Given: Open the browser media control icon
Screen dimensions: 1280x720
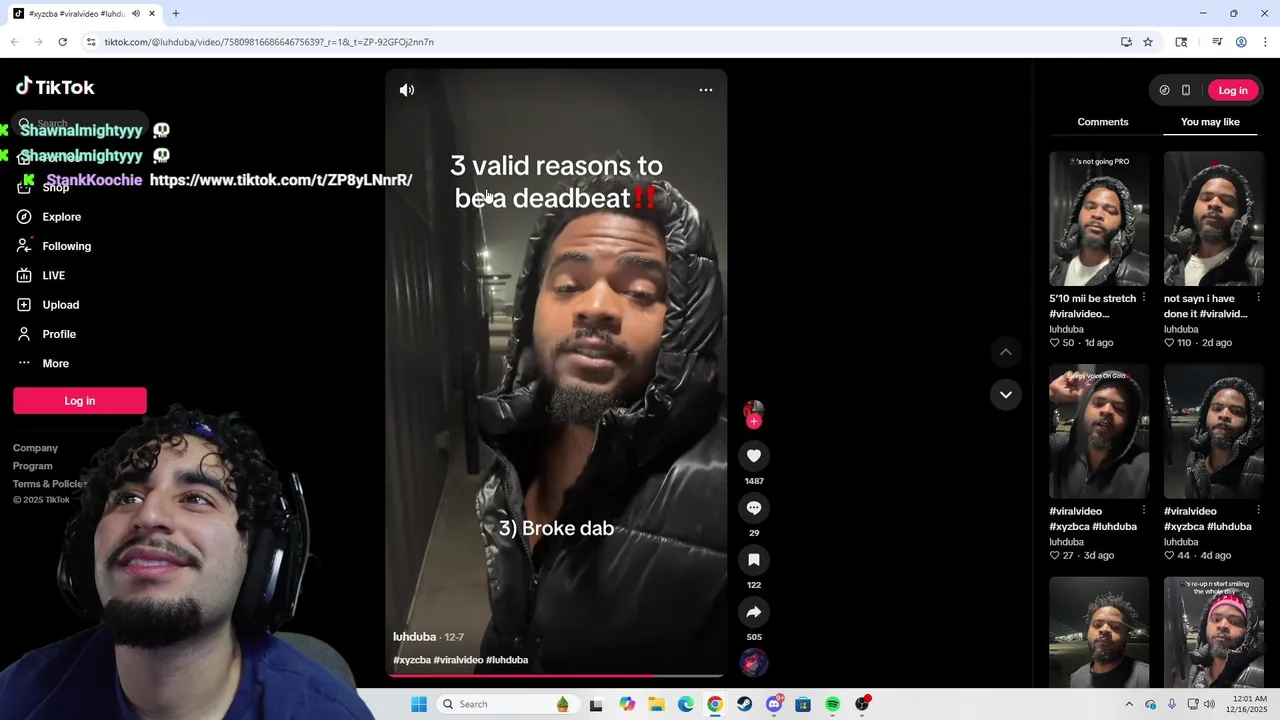Looking at the screenshot, I should pos(1217,42).
